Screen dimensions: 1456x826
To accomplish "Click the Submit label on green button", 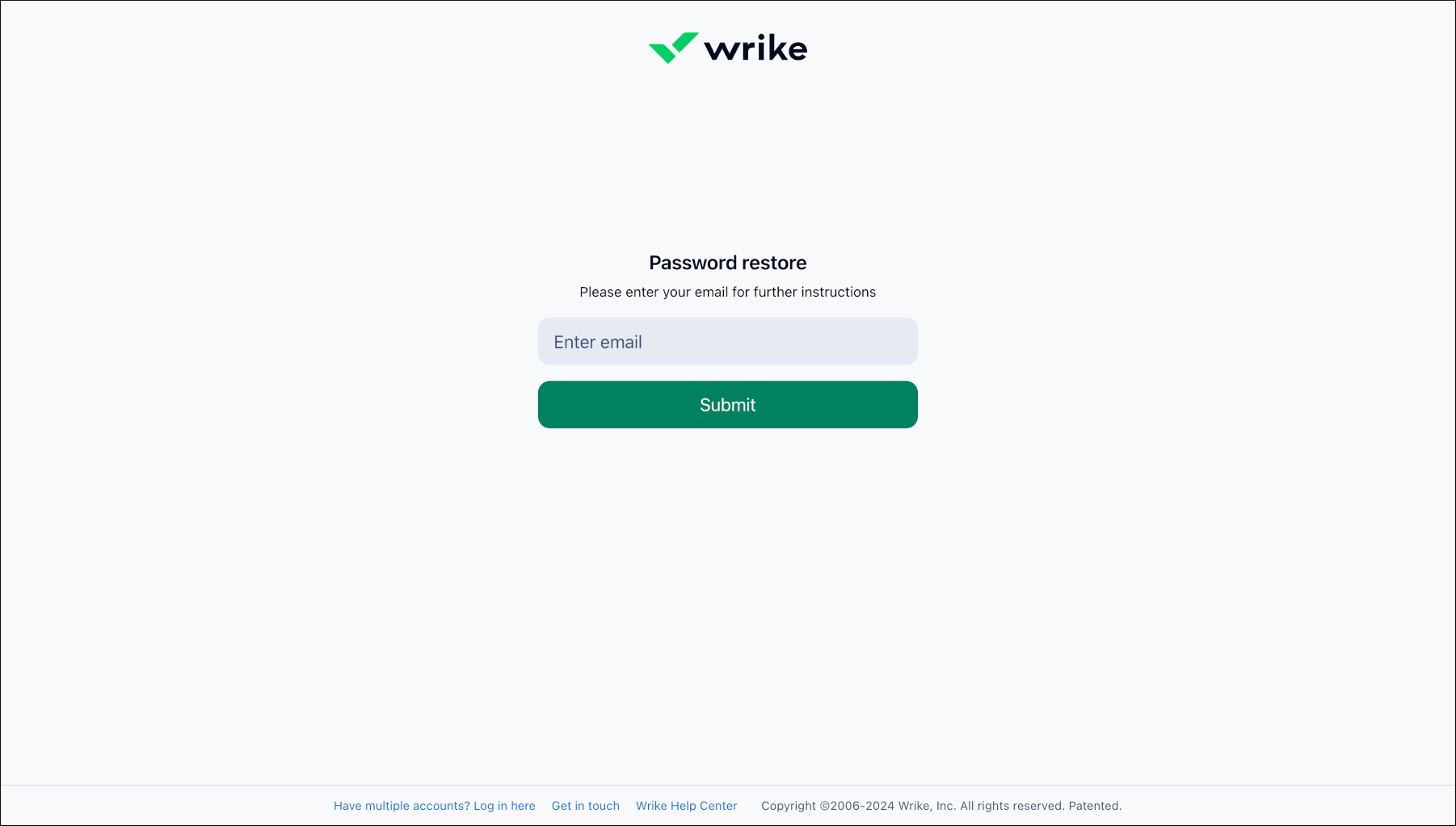I will coord(727,405).
